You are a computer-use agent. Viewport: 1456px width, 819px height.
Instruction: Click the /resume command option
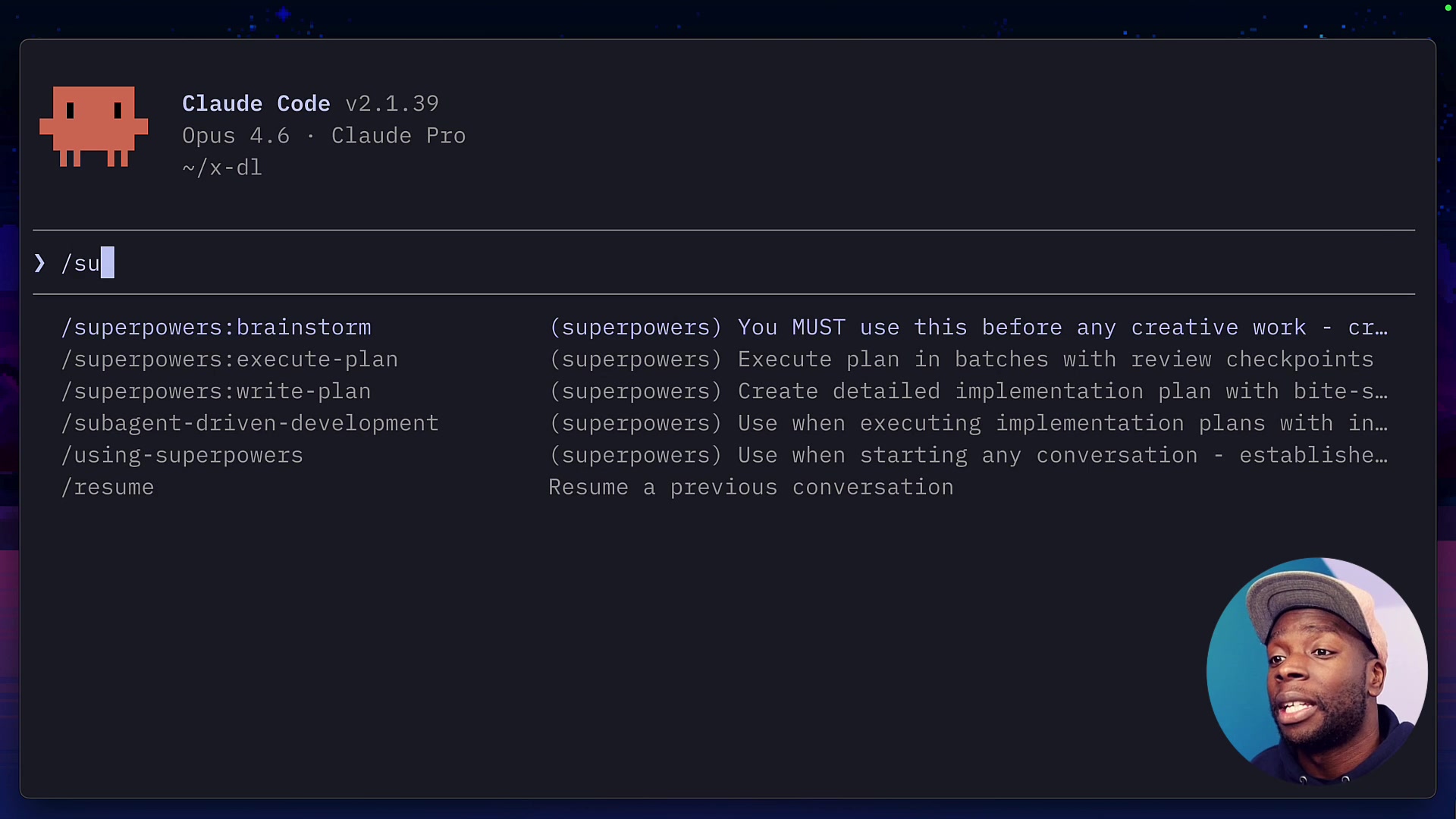pos(107,488)
